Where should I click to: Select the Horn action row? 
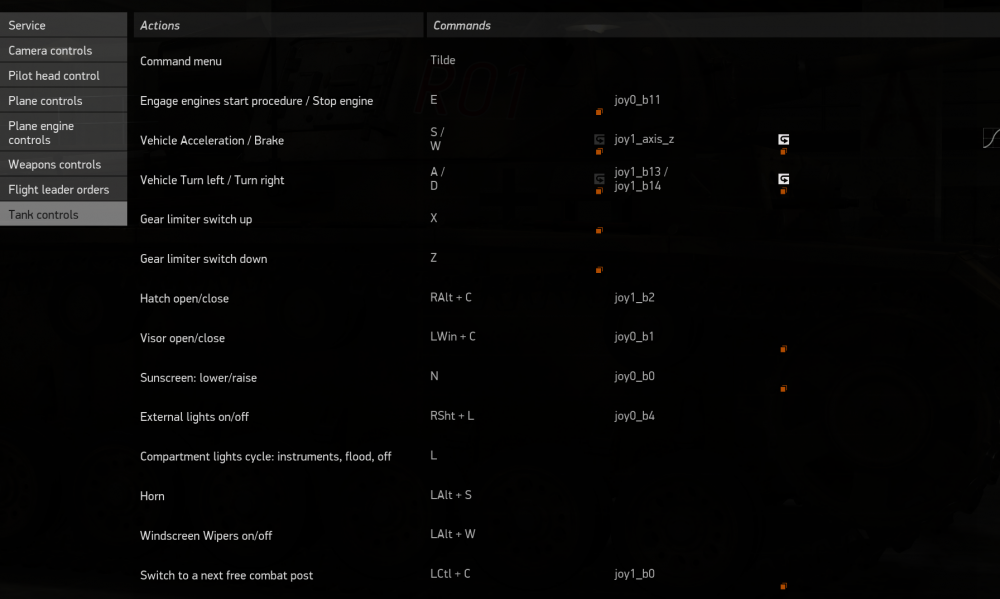tap(152, 496)
